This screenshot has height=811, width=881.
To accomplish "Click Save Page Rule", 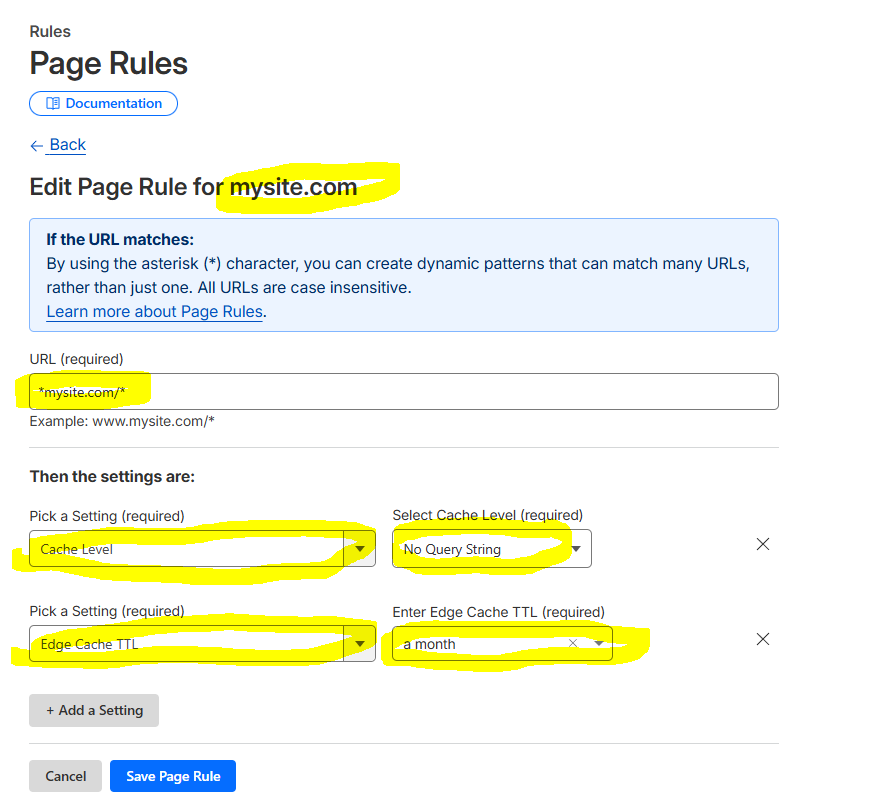I will coord(172,776).
